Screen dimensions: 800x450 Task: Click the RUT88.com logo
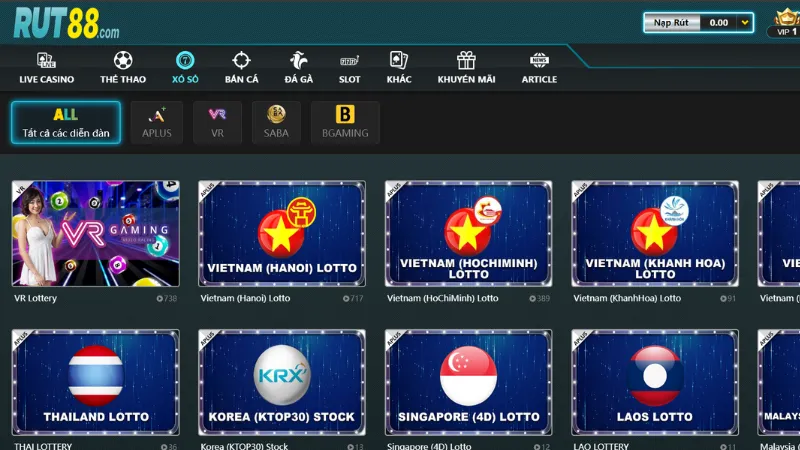tap(66, 23)
